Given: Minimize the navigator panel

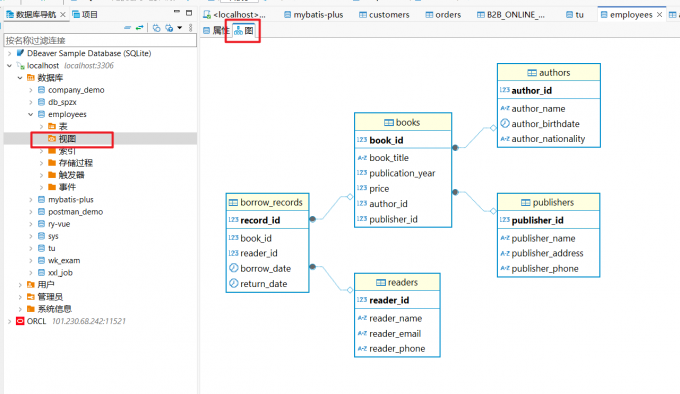Looking at the screenshot, I should [x=177, y=12].
